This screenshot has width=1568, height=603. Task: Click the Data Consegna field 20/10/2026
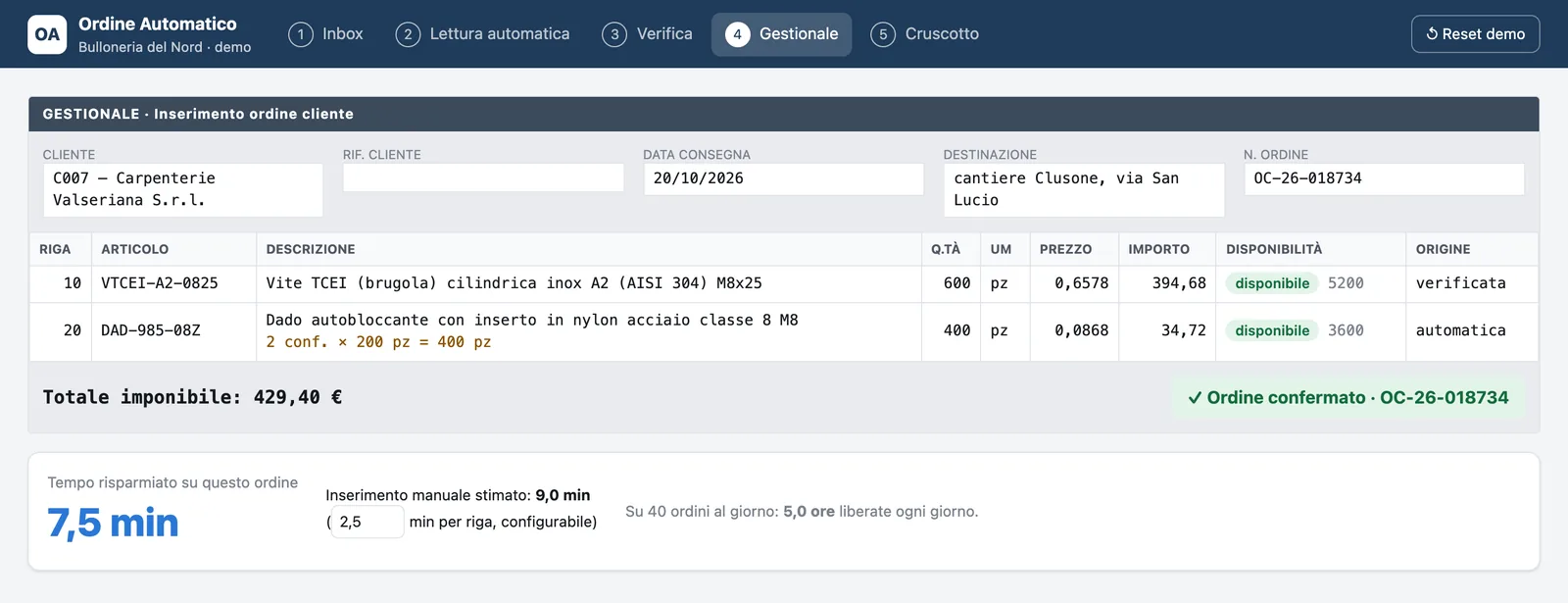pyautogui.click(x=783, y=178)
